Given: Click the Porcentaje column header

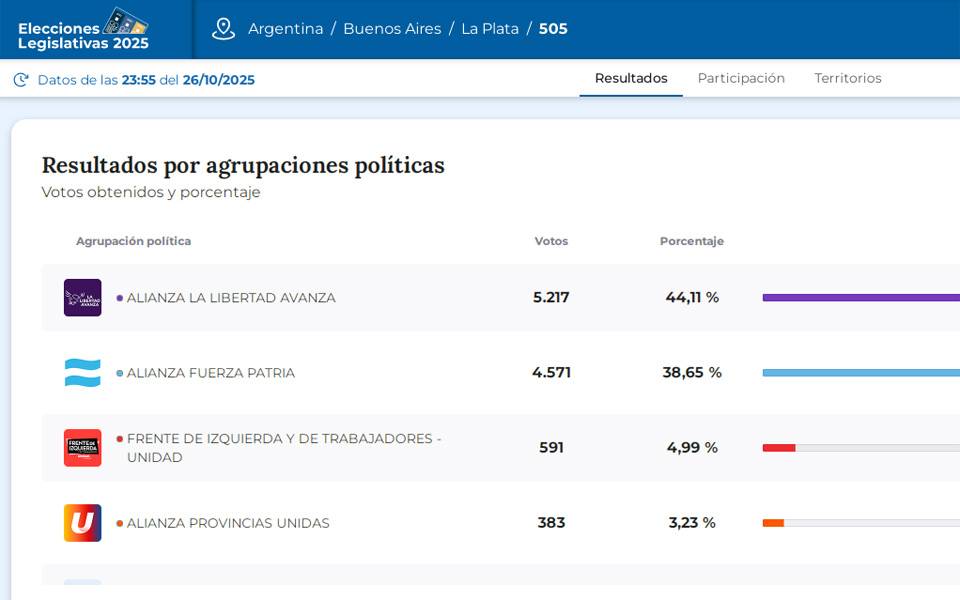Looking at the screenshot, I should coord(691,241).
